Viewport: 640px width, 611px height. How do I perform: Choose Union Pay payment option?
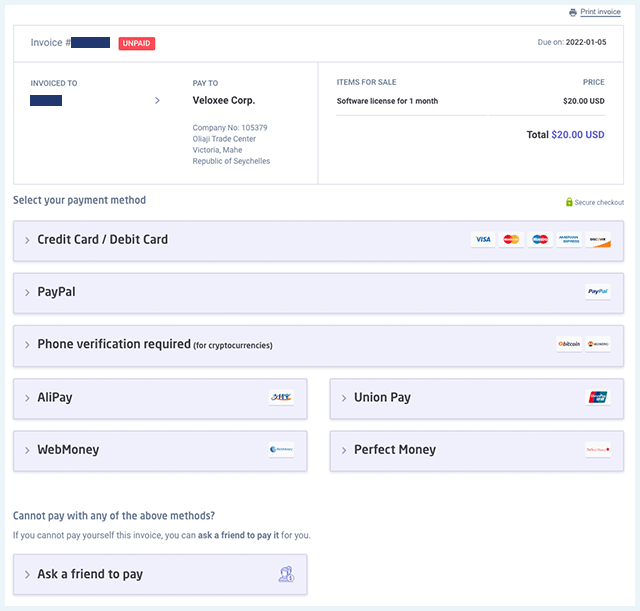click(477, 398)
